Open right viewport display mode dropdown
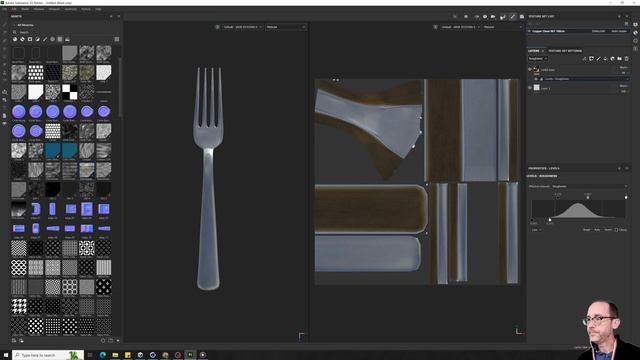The width and height of the screenshot is (640, 360). pyautogui.click(x=502, y=27)
